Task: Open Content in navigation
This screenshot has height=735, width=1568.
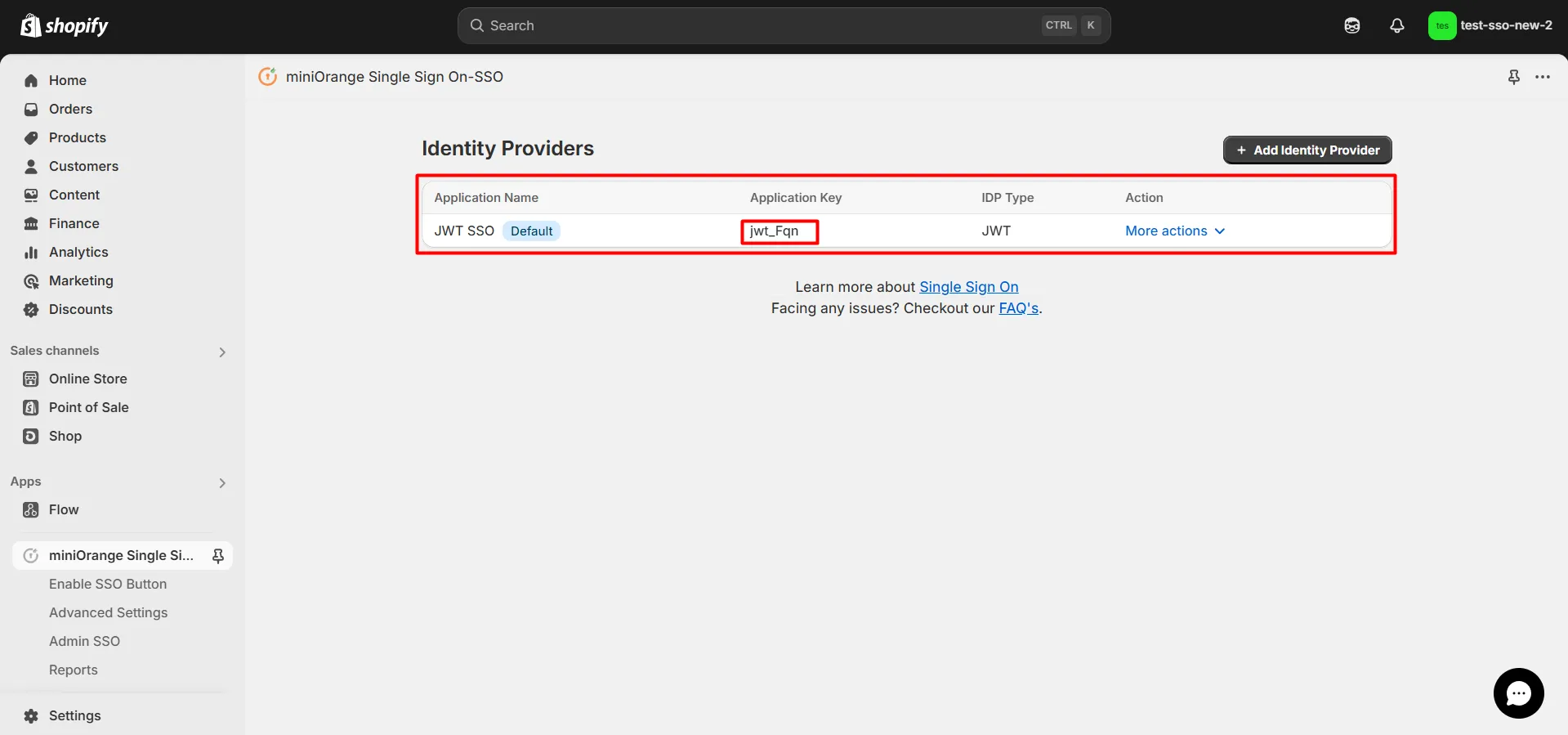Action: (74, 195)
